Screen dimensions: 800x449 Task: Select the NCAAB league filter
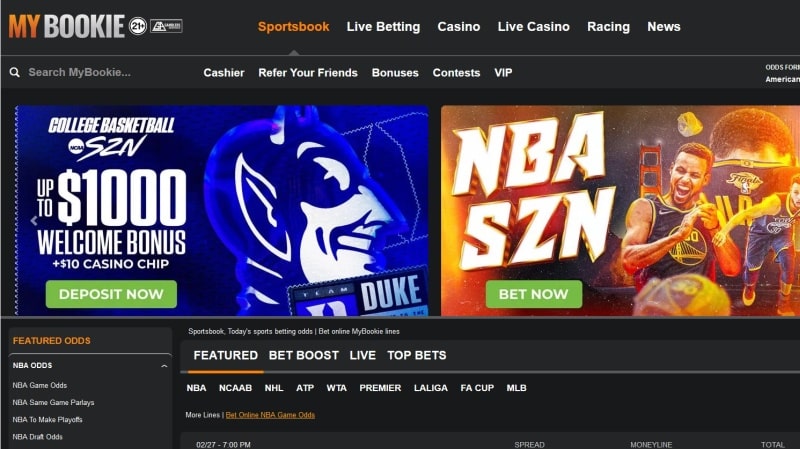pos(235,388)
